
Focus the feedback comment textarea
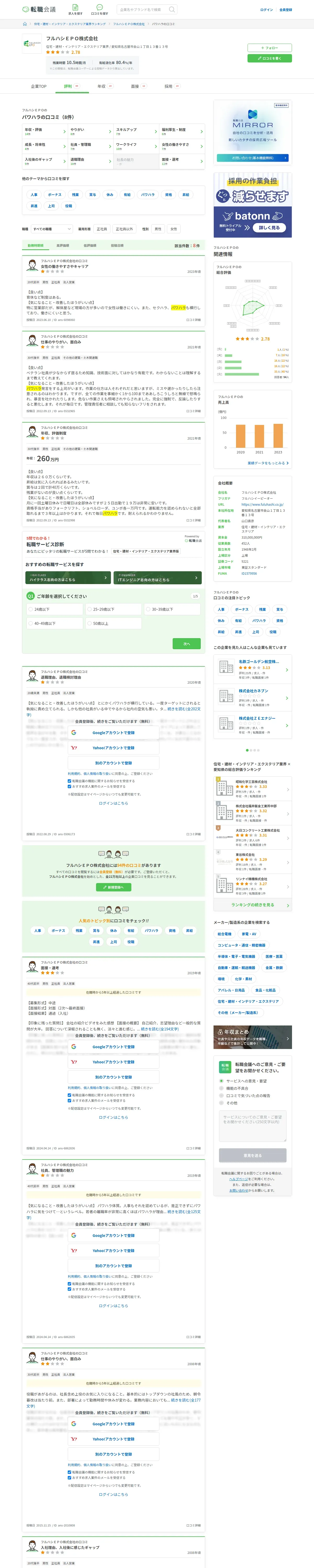(253, 1126)
